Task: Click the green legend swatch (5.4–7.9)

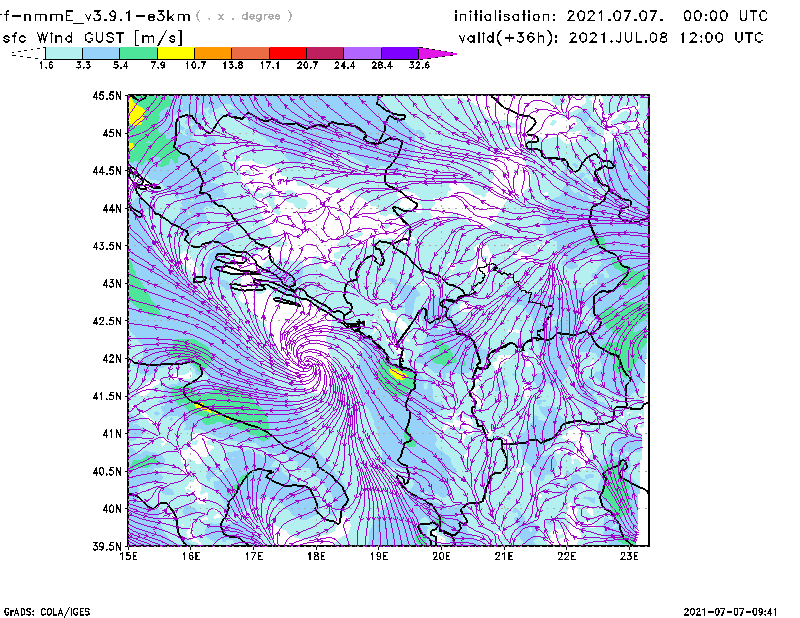Action: [139, 53]
